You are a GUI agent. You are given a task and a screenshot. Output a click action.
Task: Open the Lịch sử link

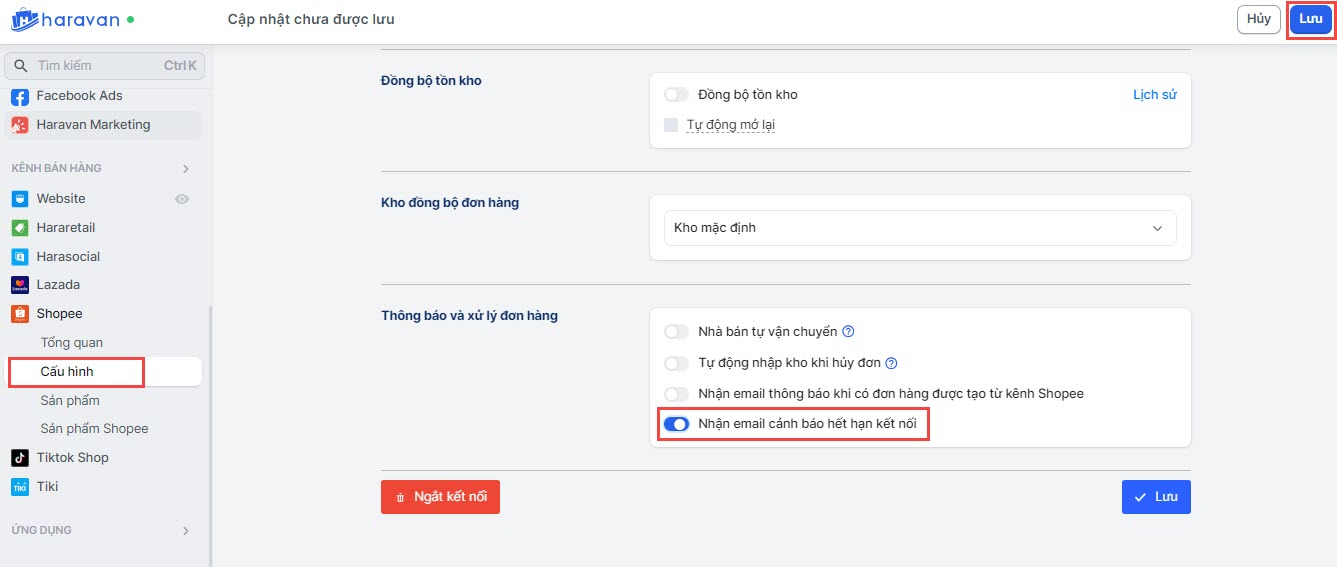coord(1154,95)
